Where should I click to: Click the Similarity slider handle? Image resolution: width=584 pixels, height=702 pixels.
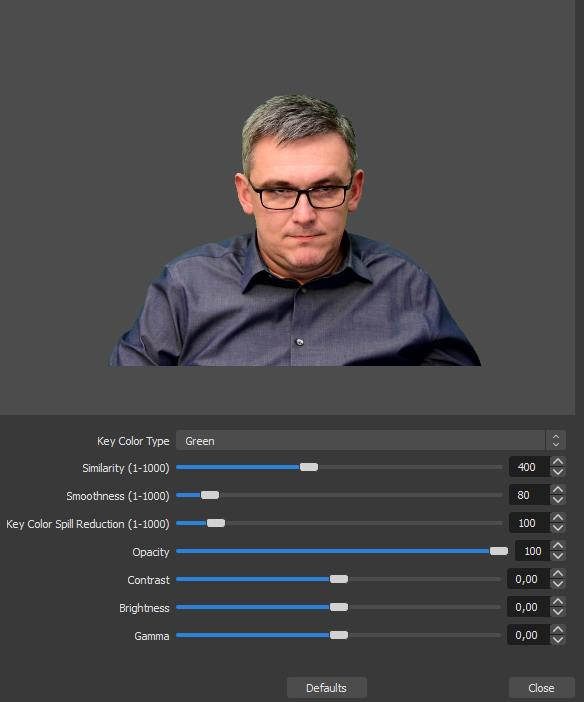[309, 467]
